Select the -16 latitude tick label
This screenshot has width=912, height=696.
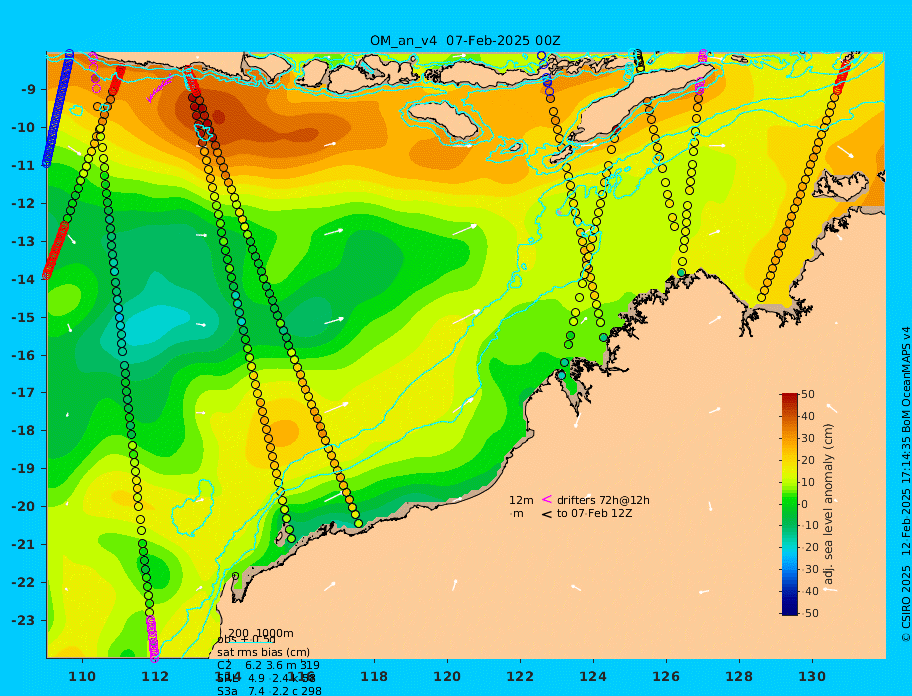[23, 355]
